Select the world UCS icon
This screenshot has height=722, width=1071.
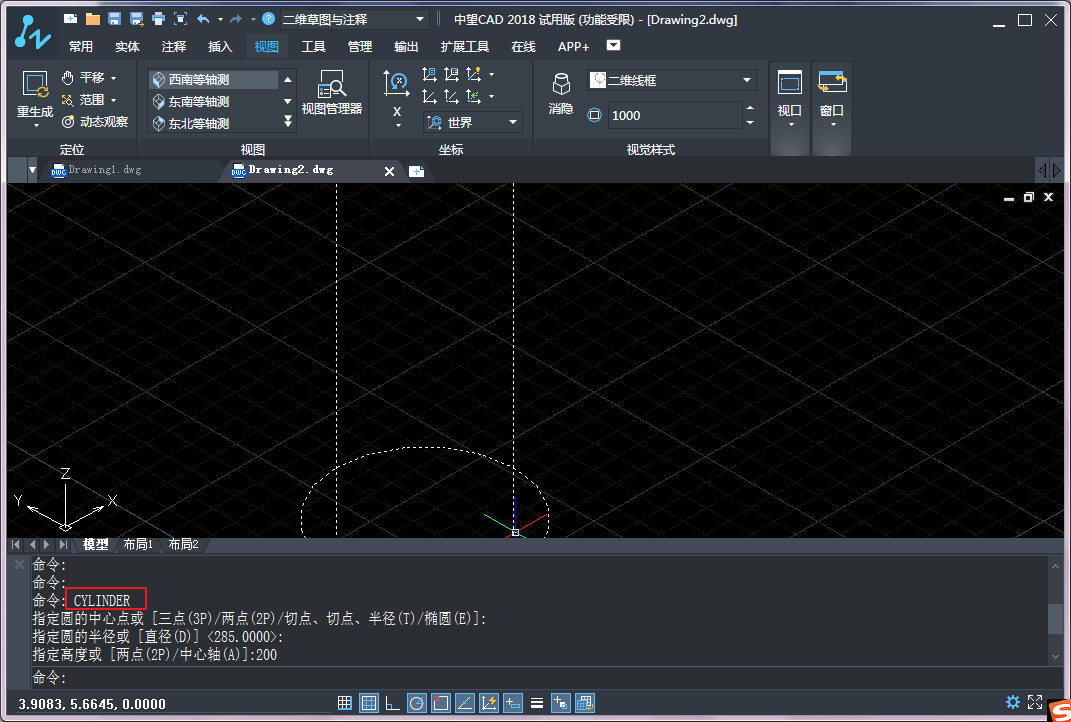[437, 120]
